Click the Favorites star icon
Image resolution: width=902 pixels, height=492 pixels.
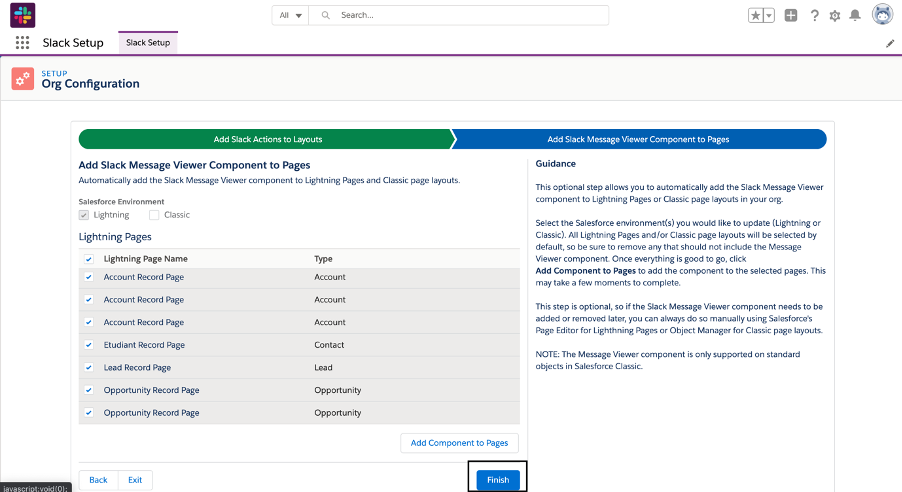point(755,16)
